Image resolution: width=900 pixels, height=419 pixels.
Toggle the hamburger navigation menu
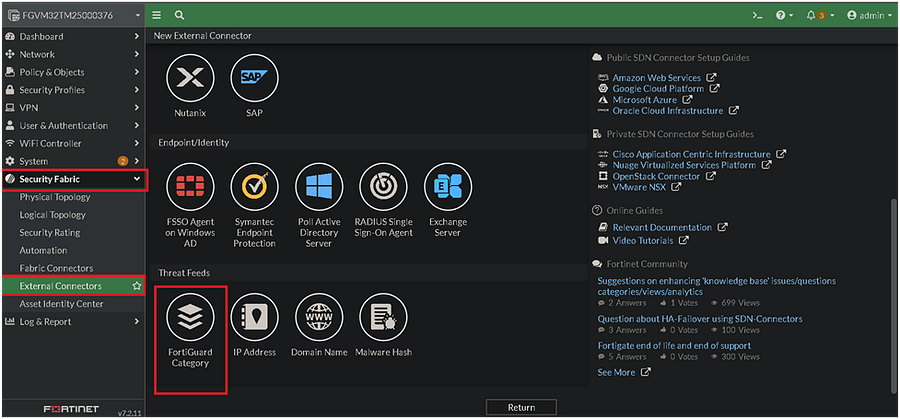coord(157,15)
